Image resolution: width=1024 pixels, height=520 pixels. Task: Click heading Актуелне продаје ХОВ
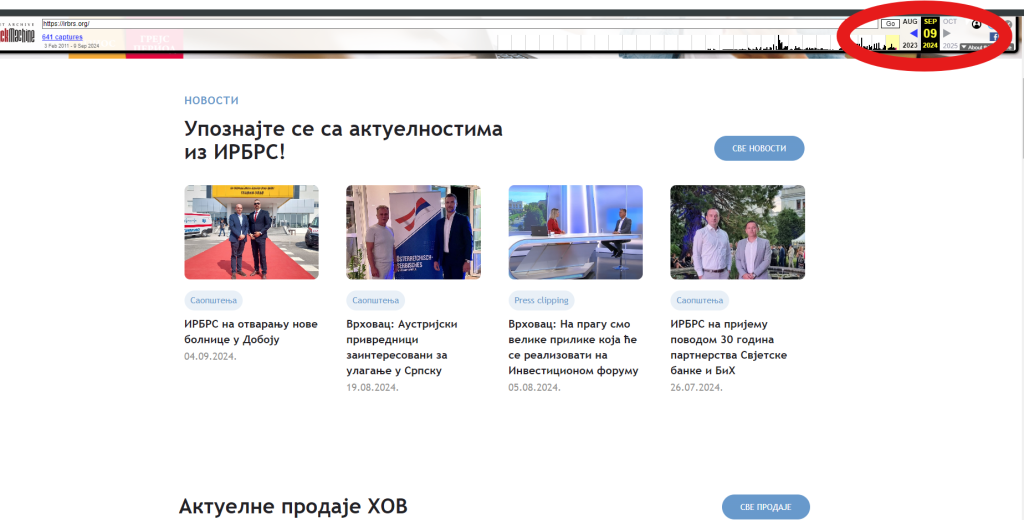click(293, 506)
